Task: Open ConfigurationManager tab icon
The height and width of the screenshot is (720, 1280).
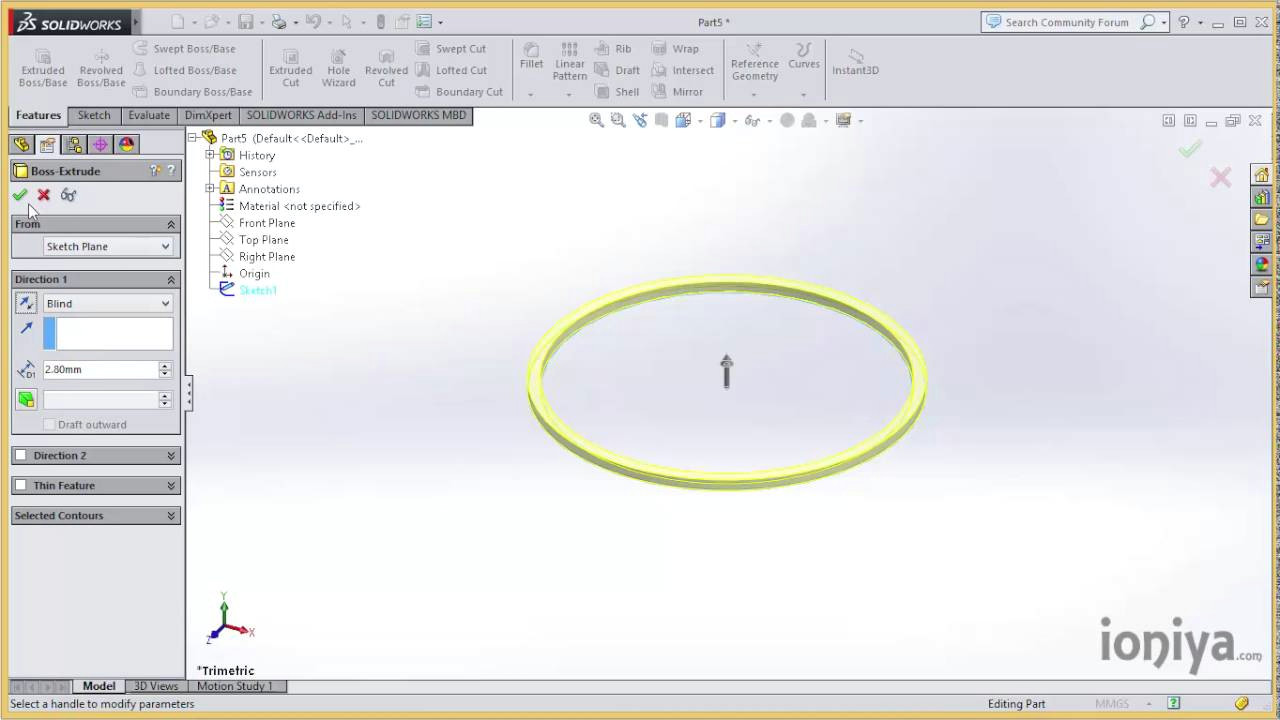Action: tap(74, 145)
